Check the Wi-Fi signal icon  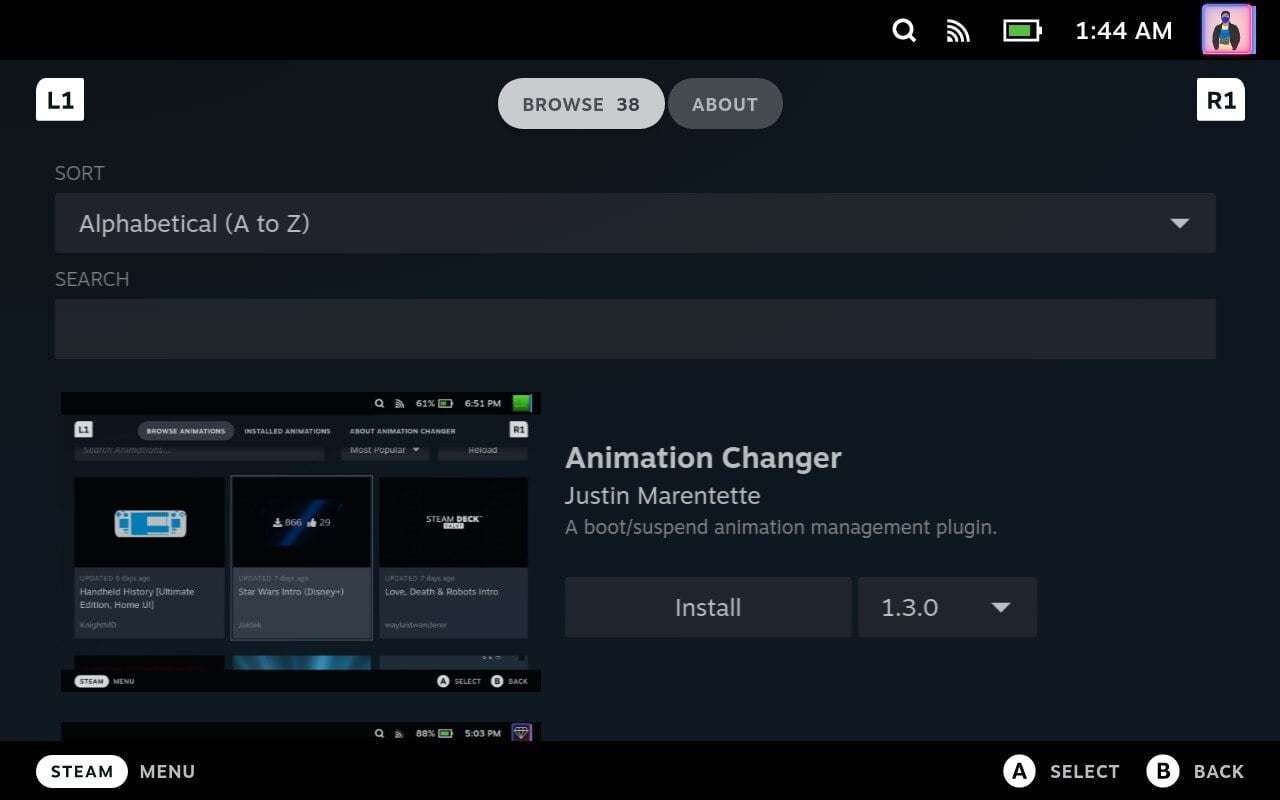[958, 31]
